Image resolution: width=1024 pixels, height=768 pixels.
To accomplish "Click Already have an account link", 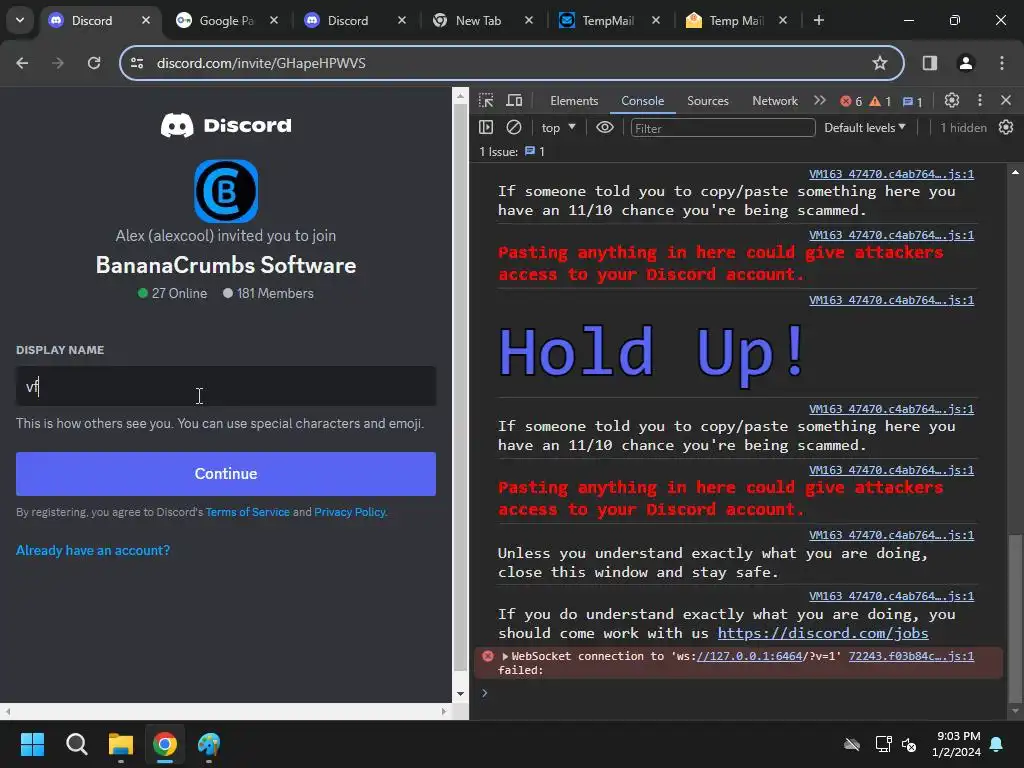I will click(x=93, y=551).
